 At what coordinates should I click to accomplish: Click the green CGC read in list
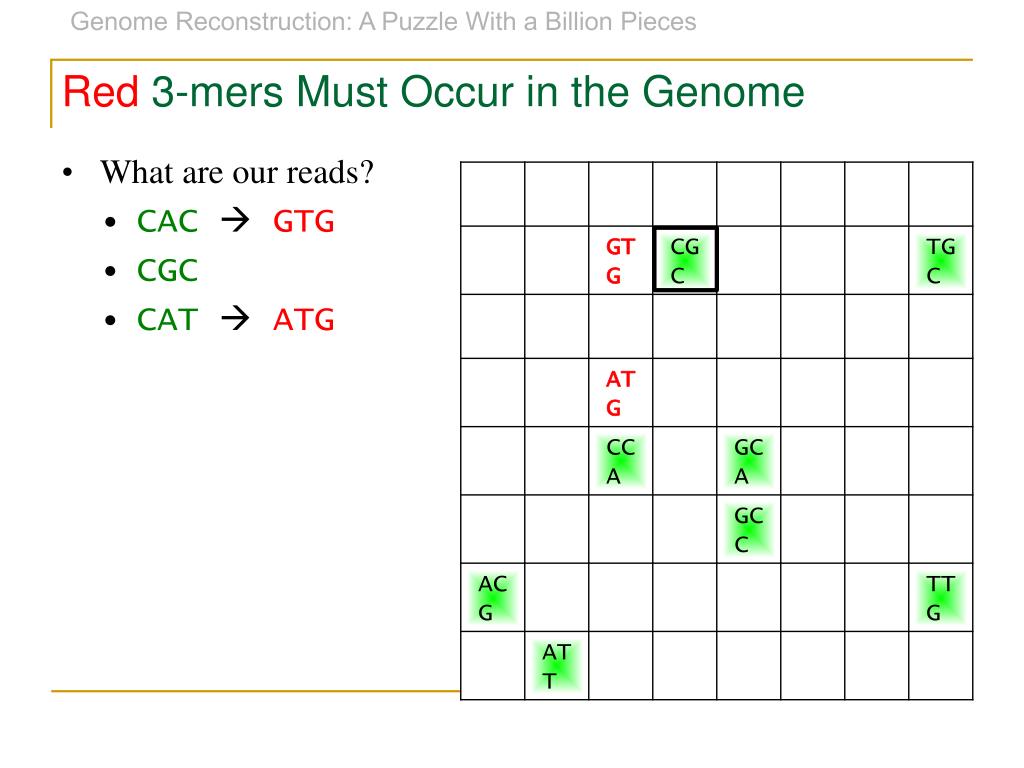(167, 270)
